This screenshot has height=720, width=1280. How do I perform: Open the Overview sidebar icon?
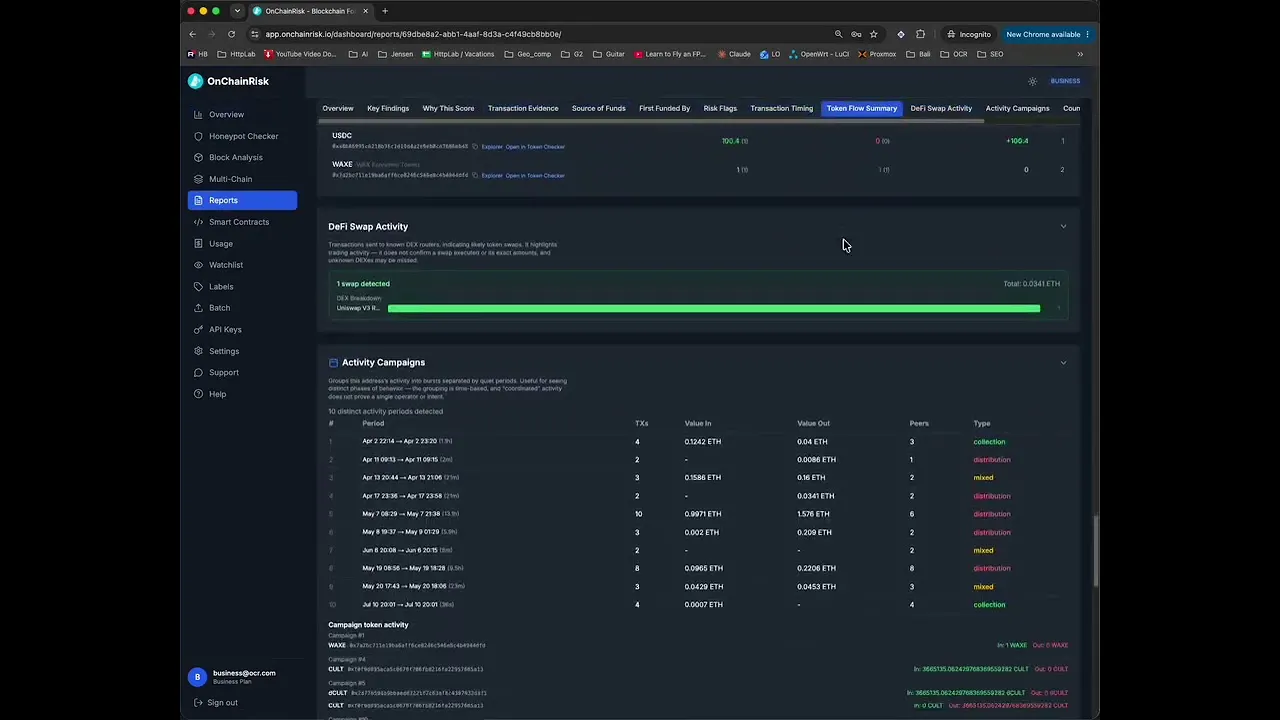pos(198,115)
